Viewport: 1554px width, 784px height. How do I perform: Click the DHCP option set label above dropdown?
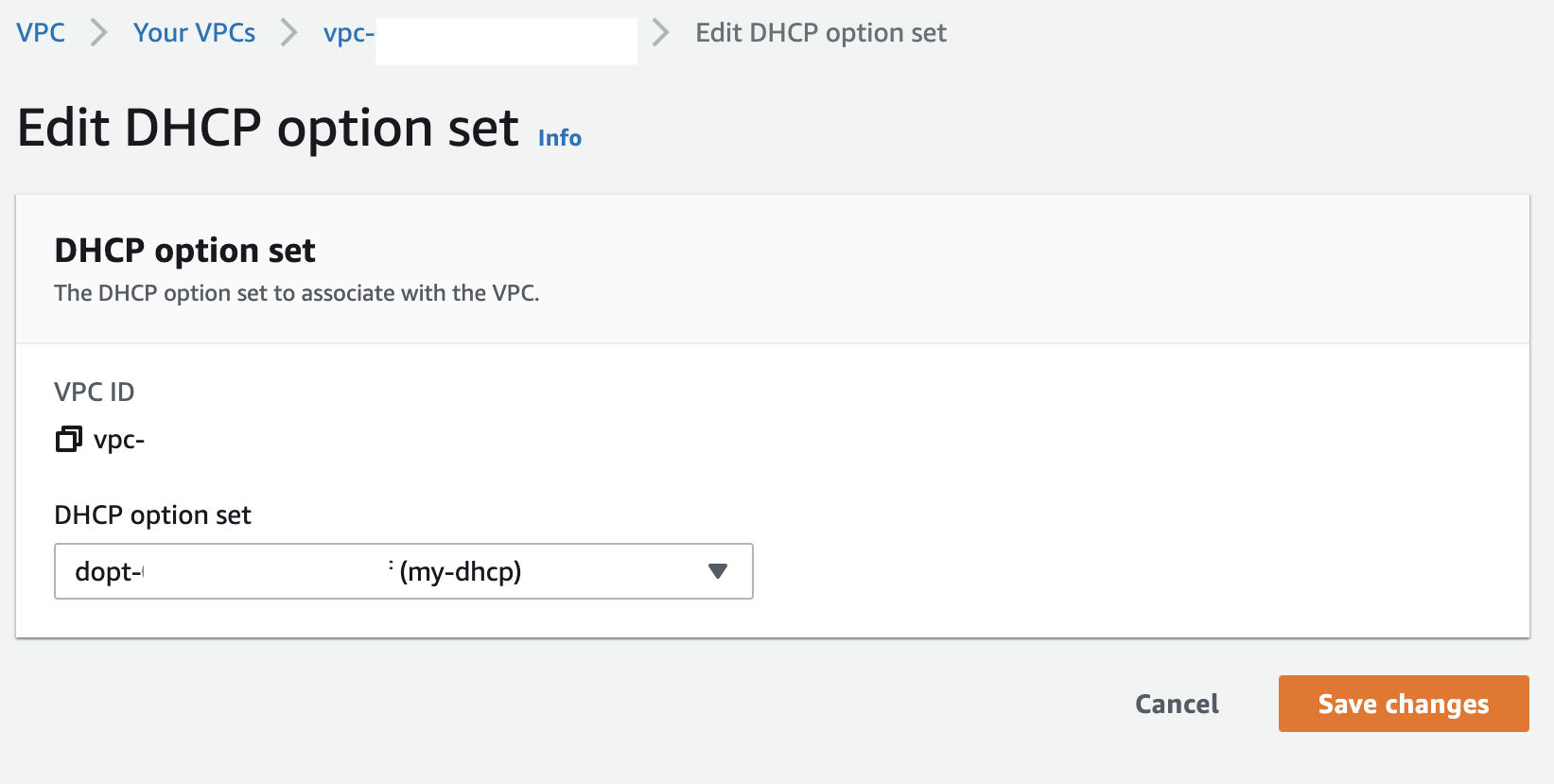[x=153, y=515]
